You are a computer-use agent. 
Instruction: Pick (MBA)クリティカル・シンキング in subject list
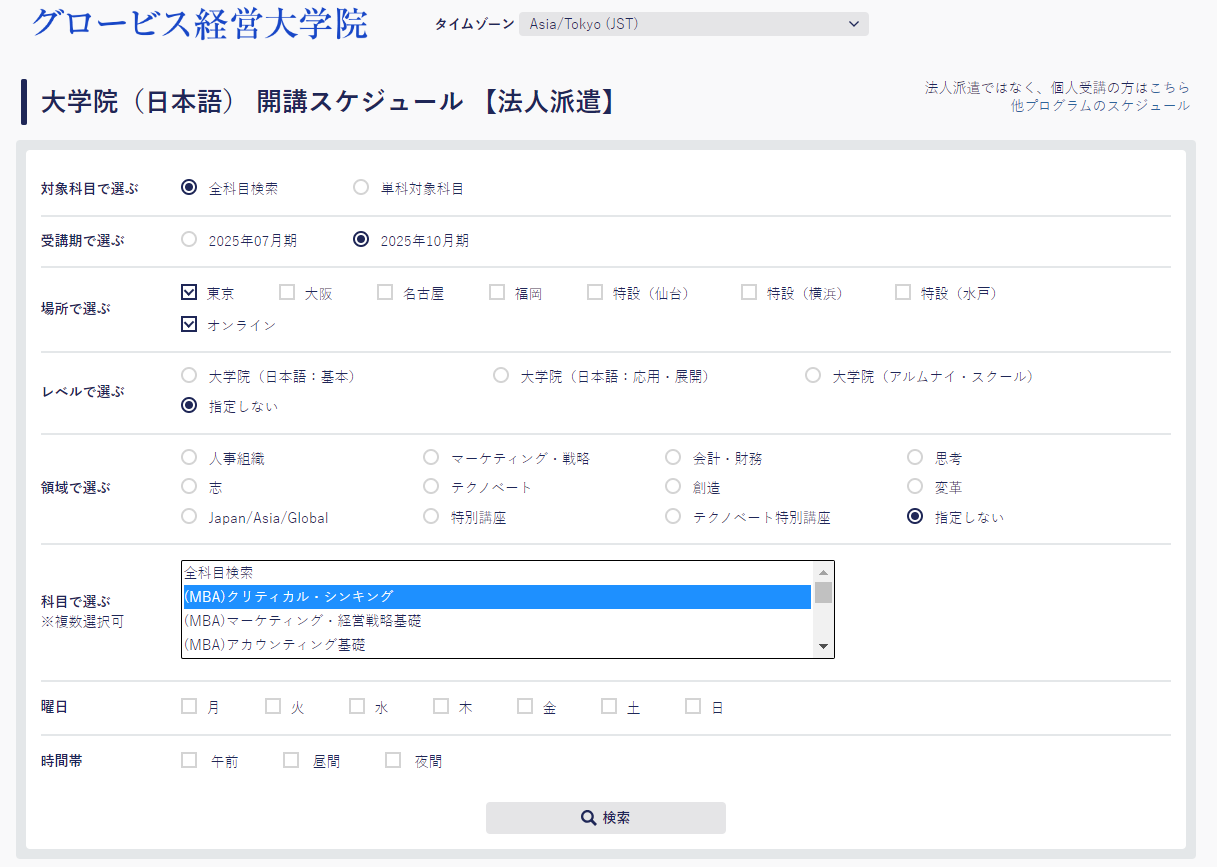pyautogui.click(x=497, y=597)
